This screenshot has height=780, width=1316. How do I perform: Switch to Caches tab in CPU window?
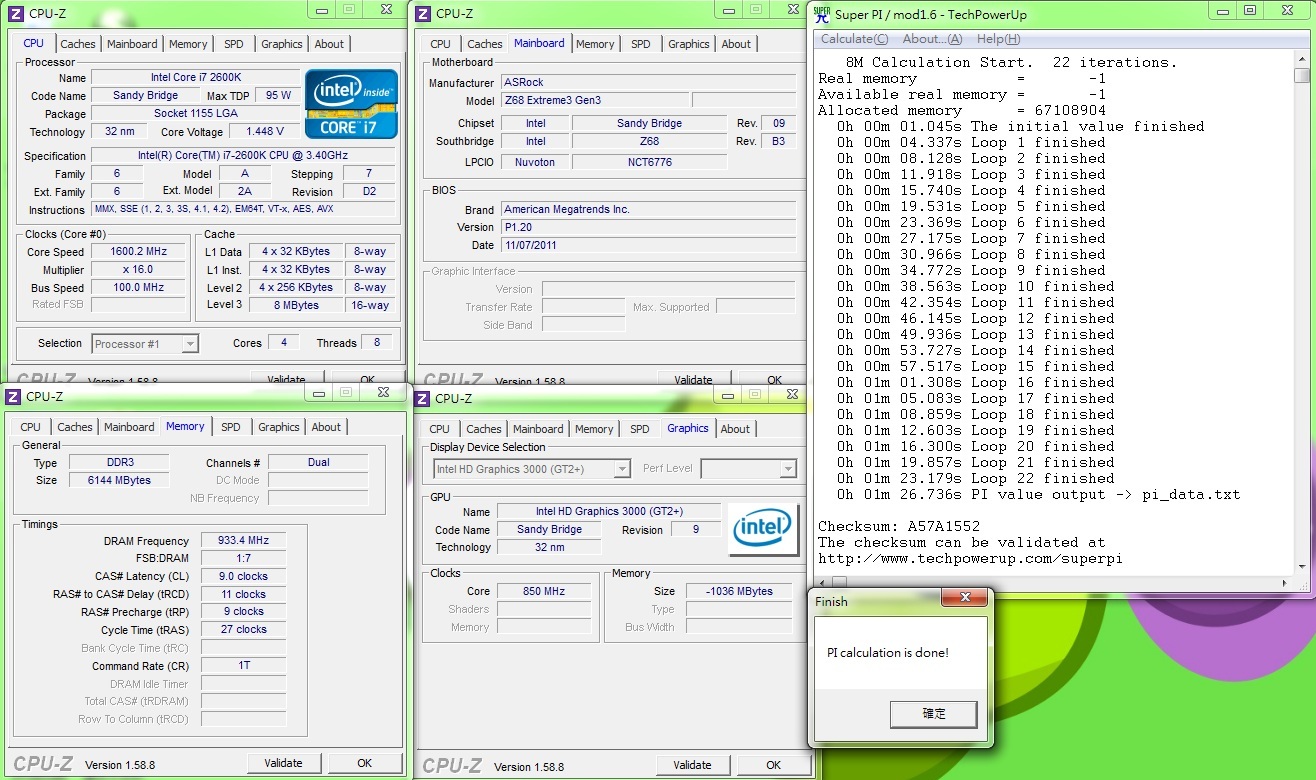click(78, 44)
